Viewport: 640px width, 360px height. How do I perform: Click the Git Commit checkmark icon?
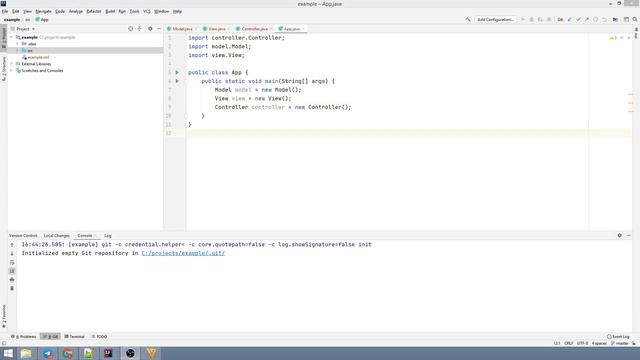[x=578, y=20]
